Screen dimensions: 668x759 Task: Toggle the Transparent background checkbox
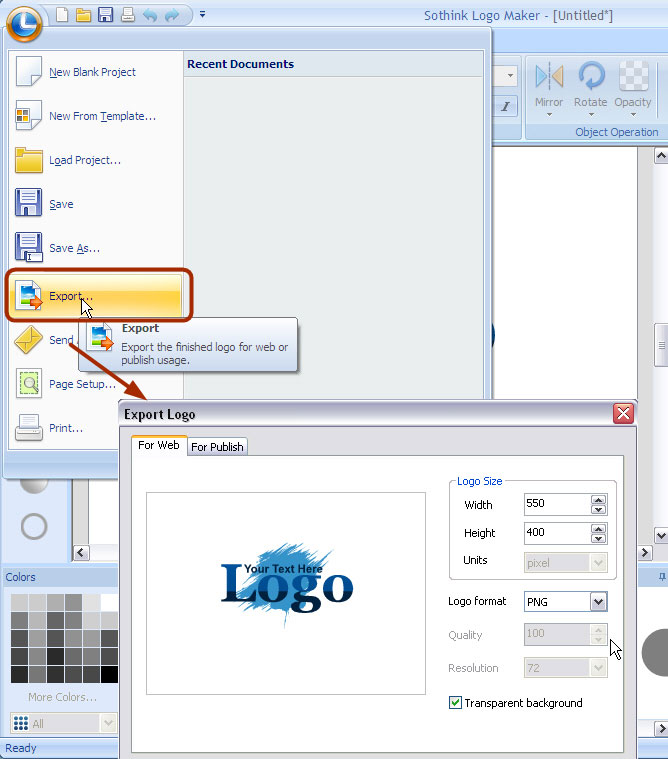(x=455, y=702)
